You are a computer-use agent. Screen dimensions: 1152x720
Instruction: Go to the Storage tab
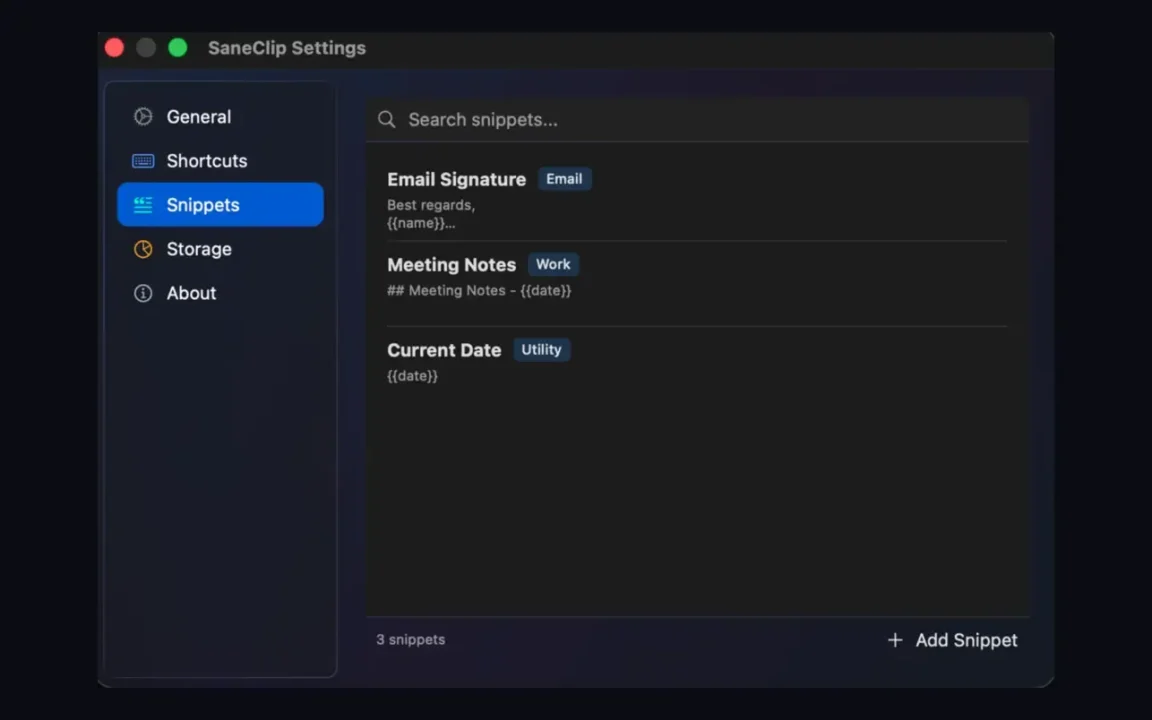(x=220, y=249)
